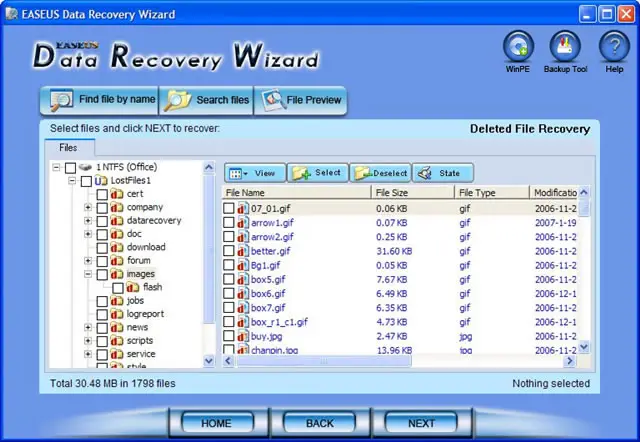This screenshot has height=442, width=640.
Task: Click the HOME button
Action: pos(217,423)
